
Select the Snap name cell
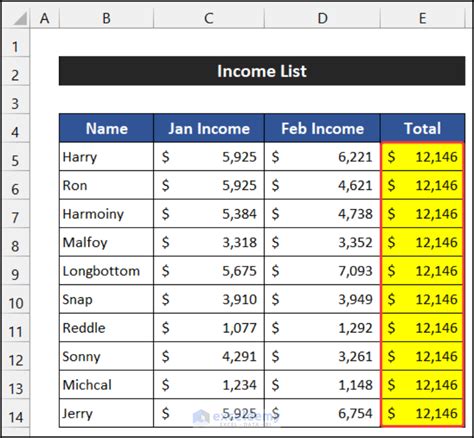coord(106,299)
